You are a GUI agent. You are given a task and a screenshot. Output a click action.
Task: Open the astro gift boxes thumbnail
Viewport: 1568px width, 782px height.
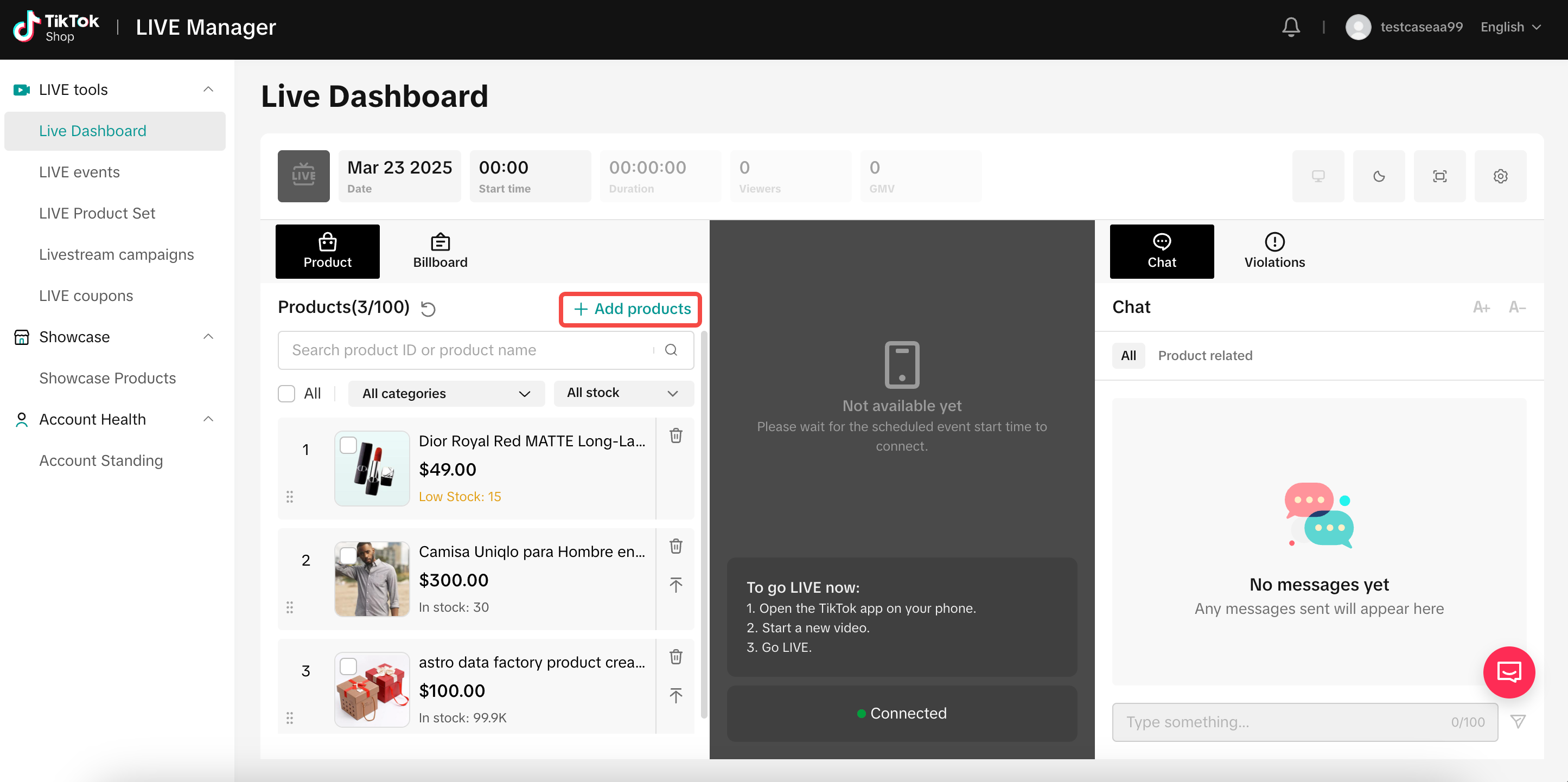[372, 689]
